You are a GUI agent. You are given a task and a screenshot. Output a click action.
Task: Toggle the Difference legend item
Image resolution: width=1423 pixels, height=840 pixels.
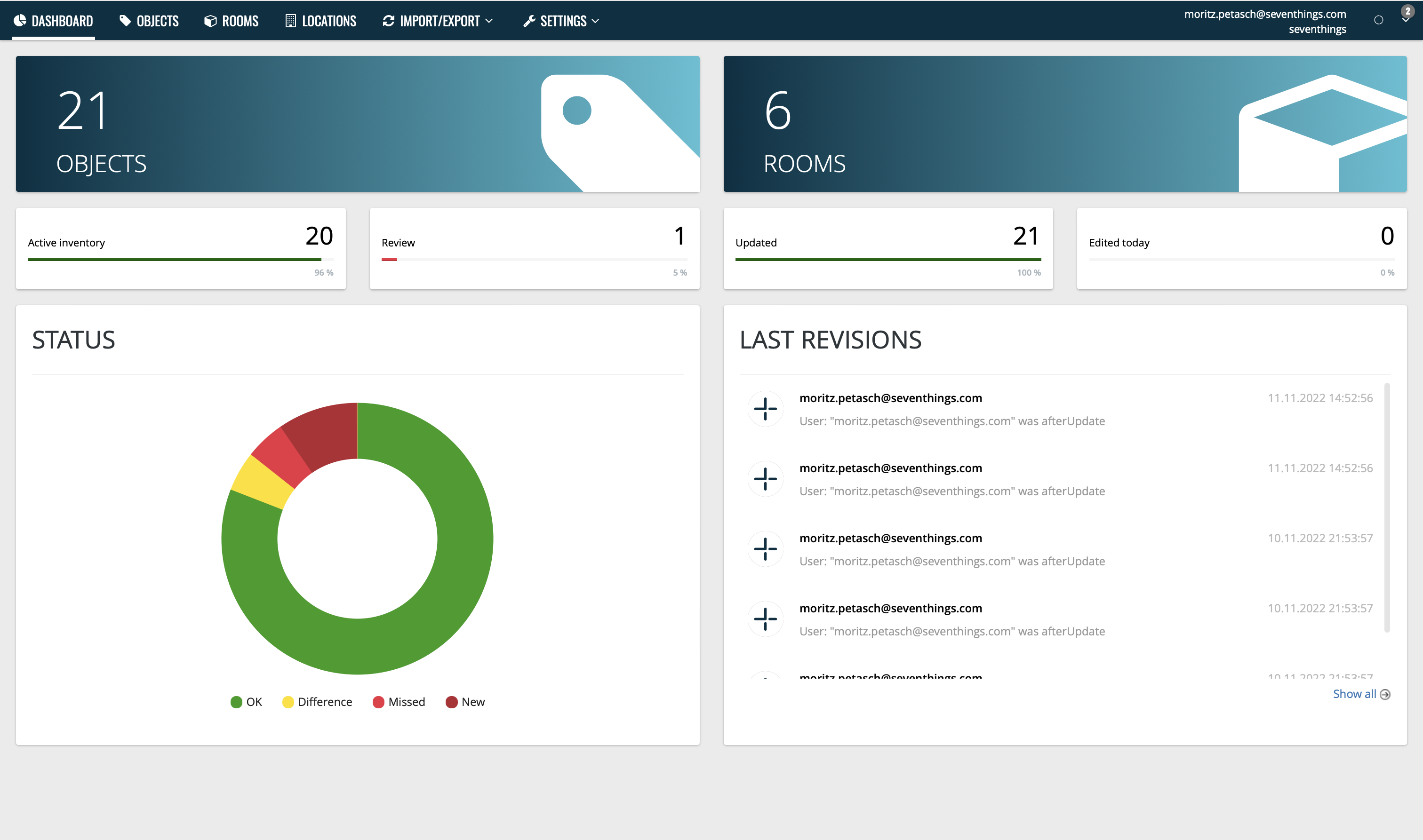click(317, 702)
